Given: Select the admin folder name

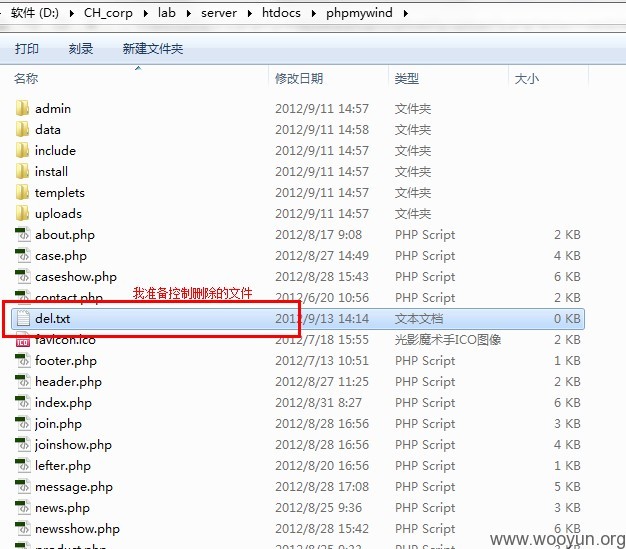Looking at the screenshot, I should coord(53,109).
